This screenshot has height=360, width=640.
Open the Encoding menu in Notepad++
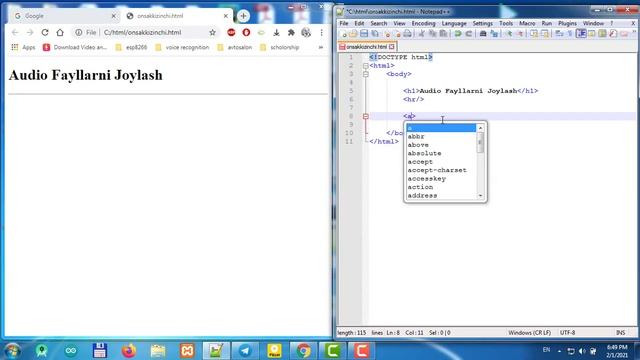tap(423, 24)
